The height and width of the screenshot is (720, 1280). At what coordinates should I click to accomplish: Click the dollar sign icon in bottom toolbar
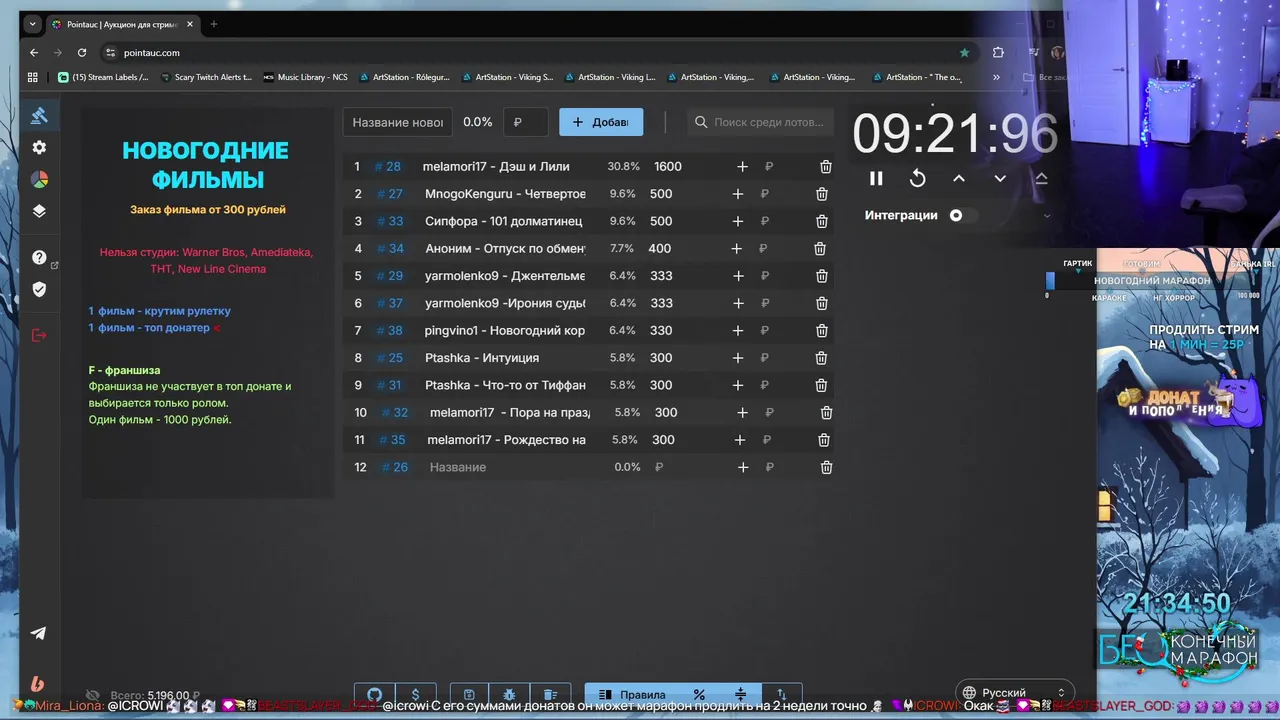coord(415,694)
